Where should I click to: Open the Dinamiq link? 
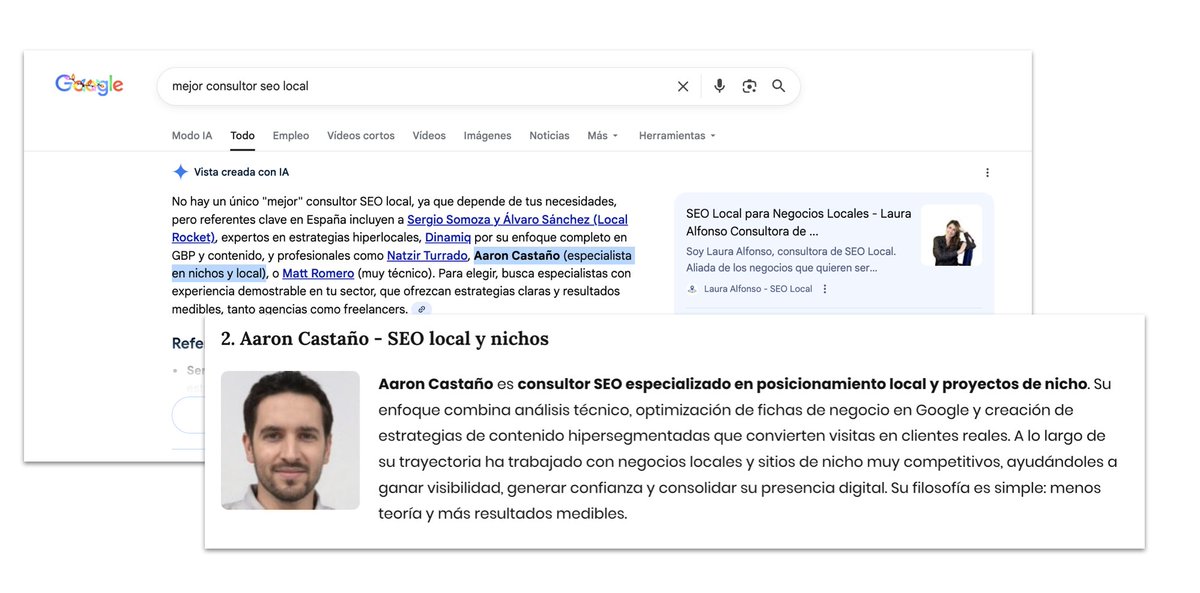click(448, 237)
